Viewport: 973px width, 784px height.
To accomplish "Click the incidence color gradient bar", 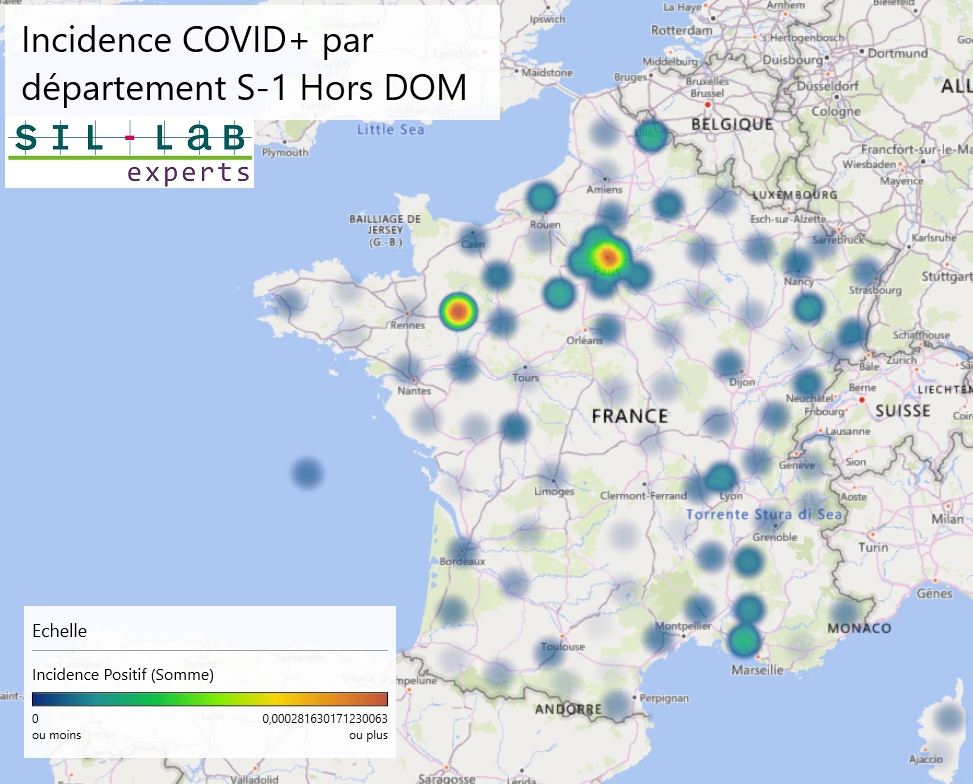I will [209, 699].
